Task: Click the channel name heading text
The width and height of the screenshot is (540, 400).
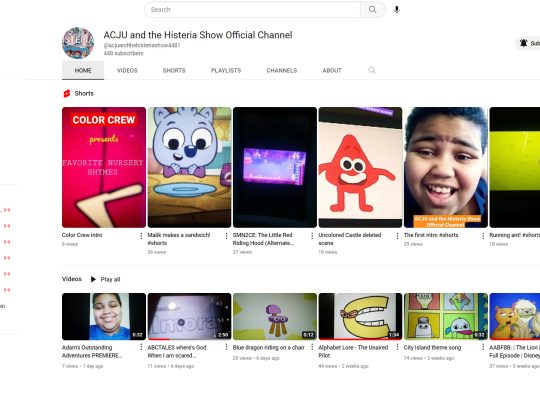Action: point(198,35)
